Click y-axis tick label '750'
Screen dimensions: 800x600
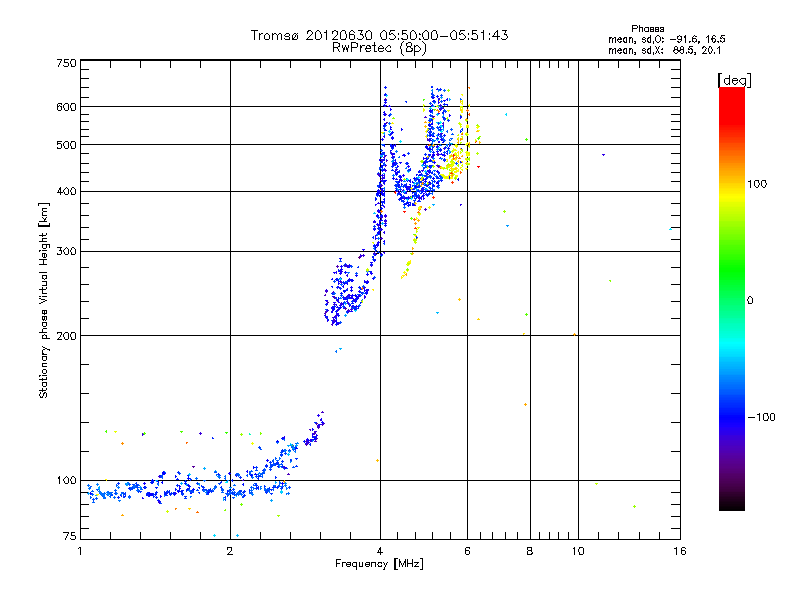click(66, 63)
